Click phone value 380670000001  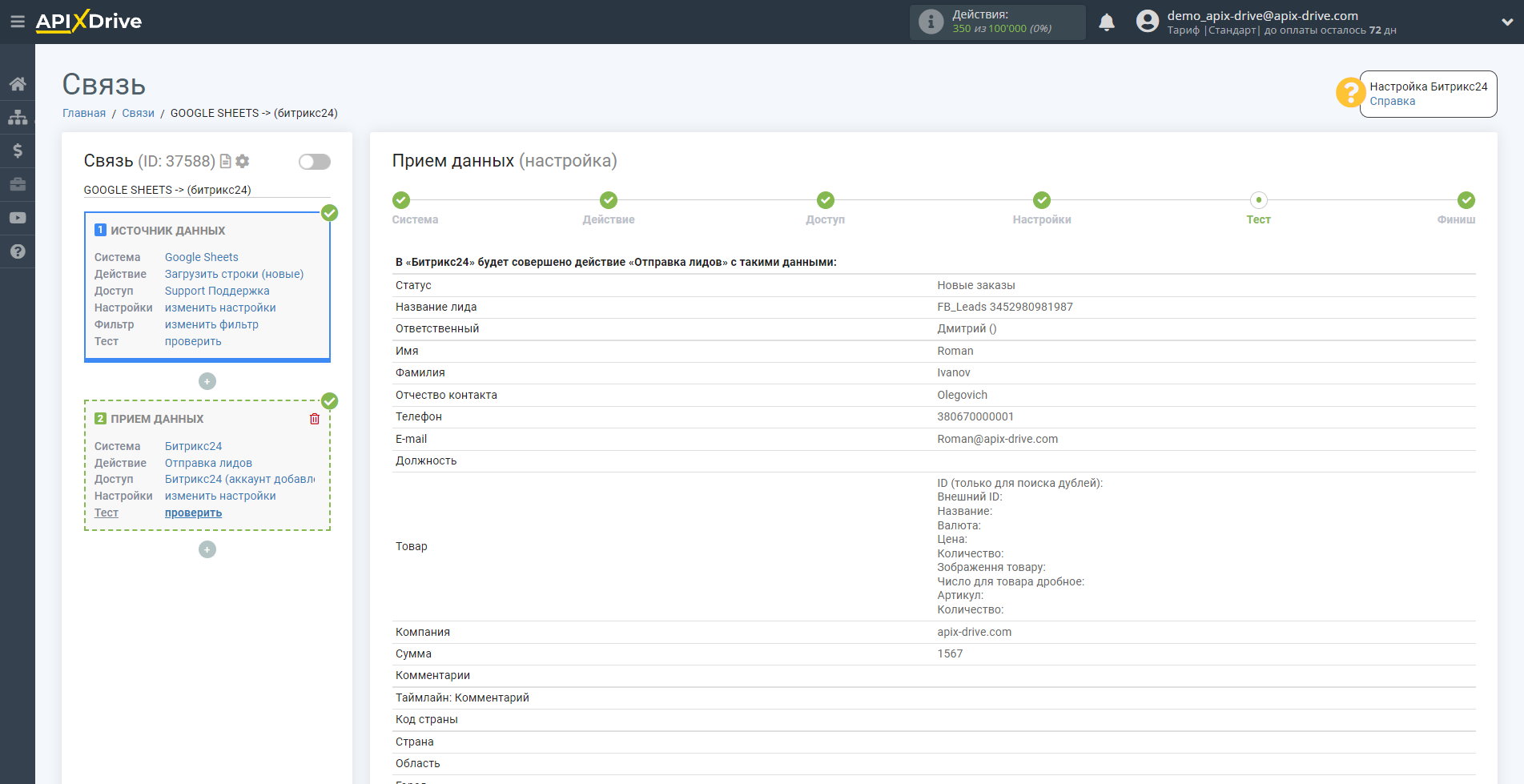pyautogui.click(x=975, y=416)
